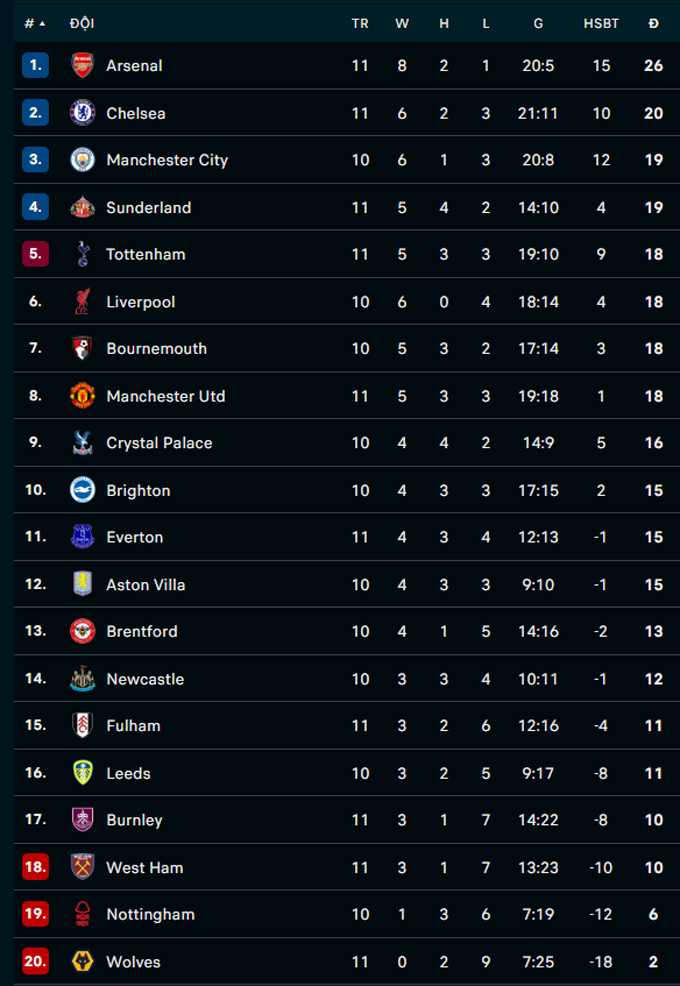Sort standings by Đ points column
The height and width of the screenshot is (986, 680).
point(653,23)
